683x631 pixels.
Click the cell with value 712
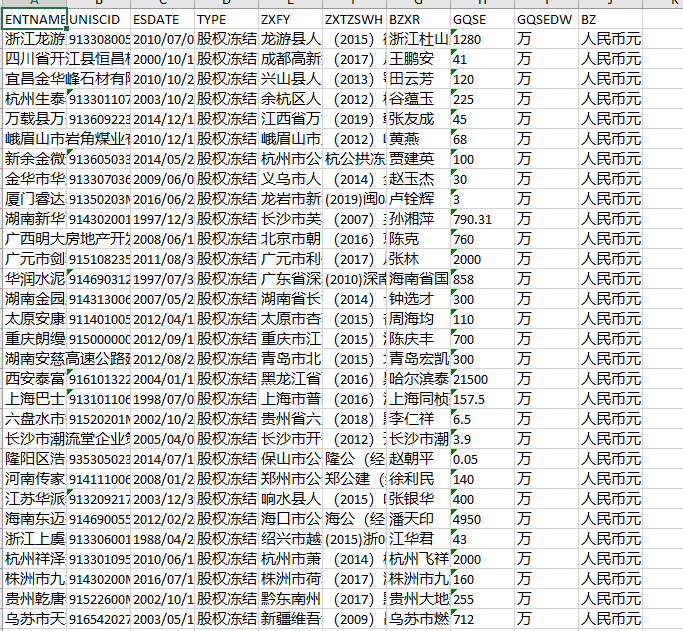pos(483,619)
